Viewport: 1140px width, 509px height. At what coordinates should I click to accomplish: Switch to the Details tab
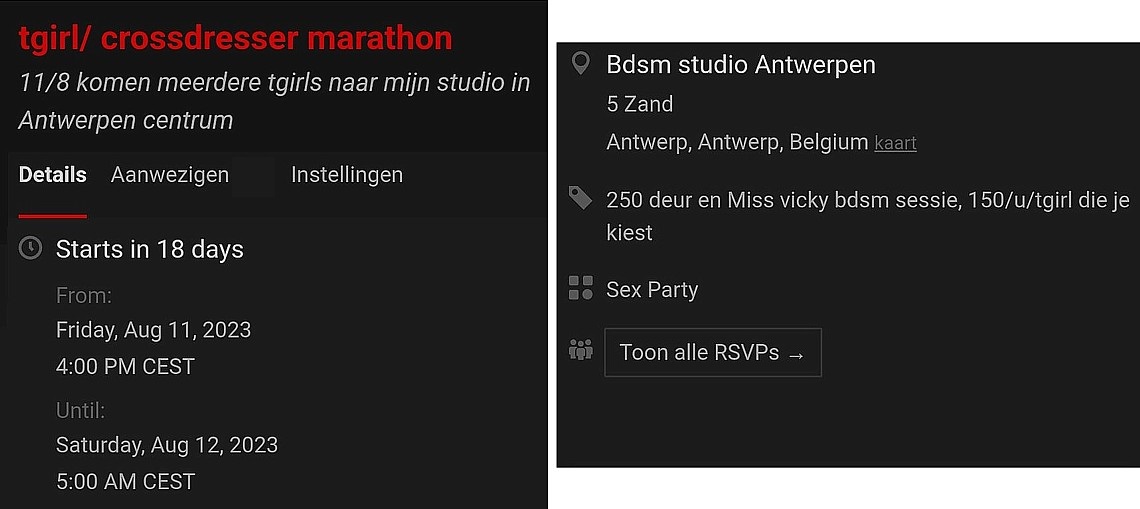click(53, 175)
